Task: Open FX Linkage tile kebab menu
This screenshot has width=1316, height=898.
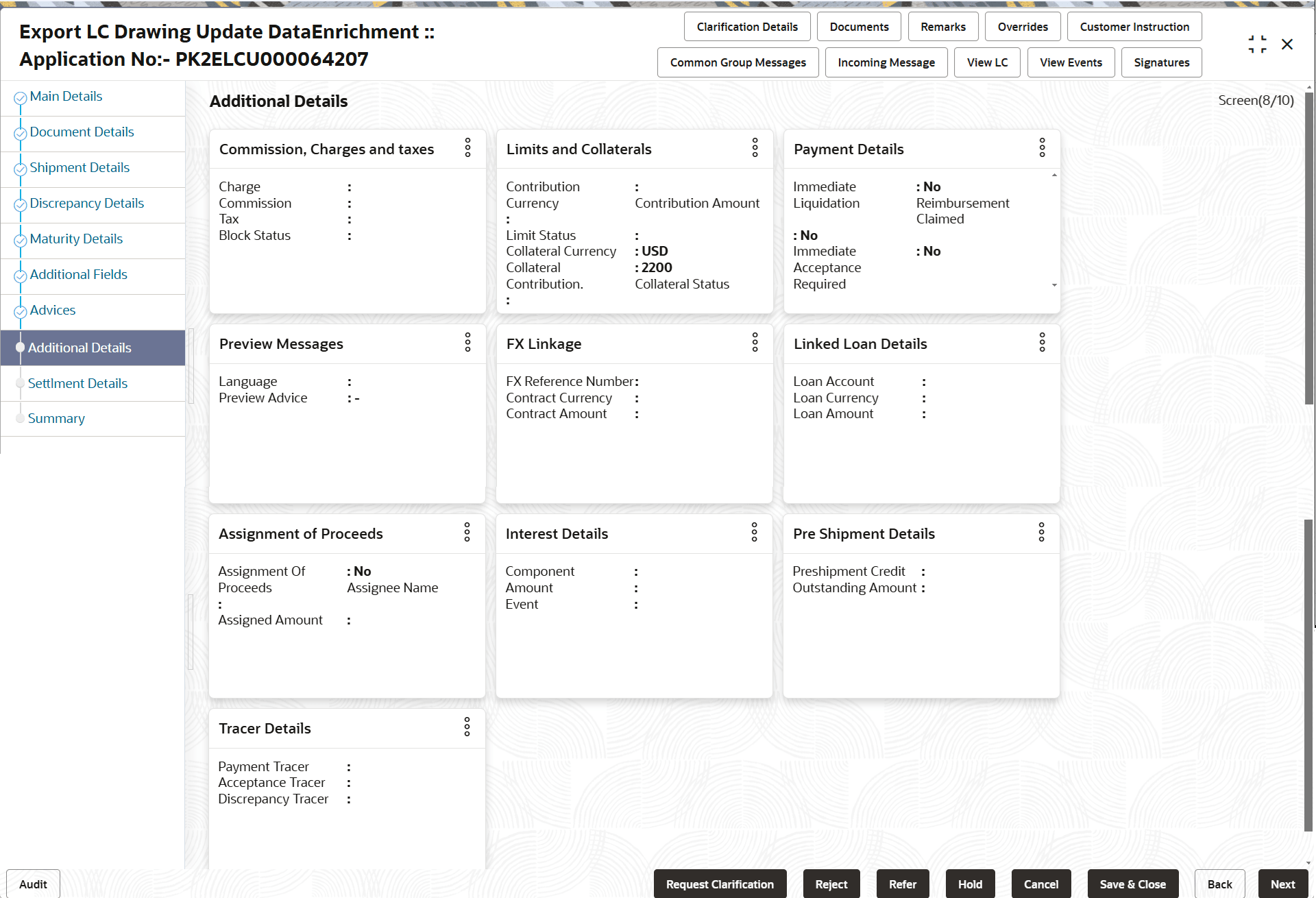Action: [x=755, y=343]
